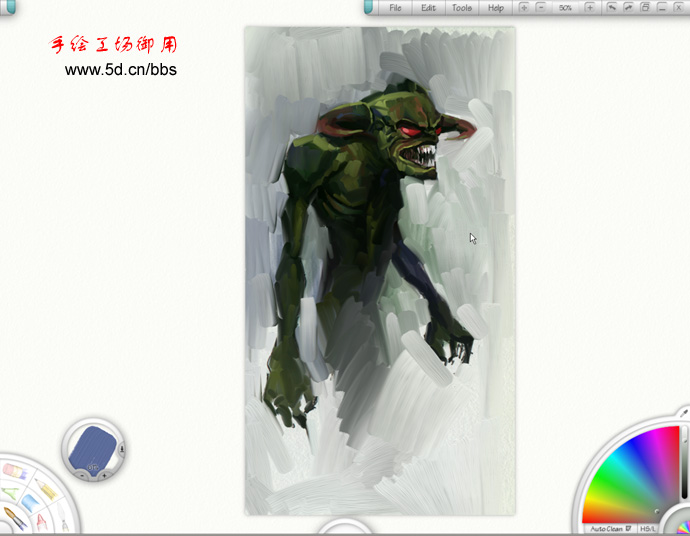Select the Paint Roller tool

point(15,471)
